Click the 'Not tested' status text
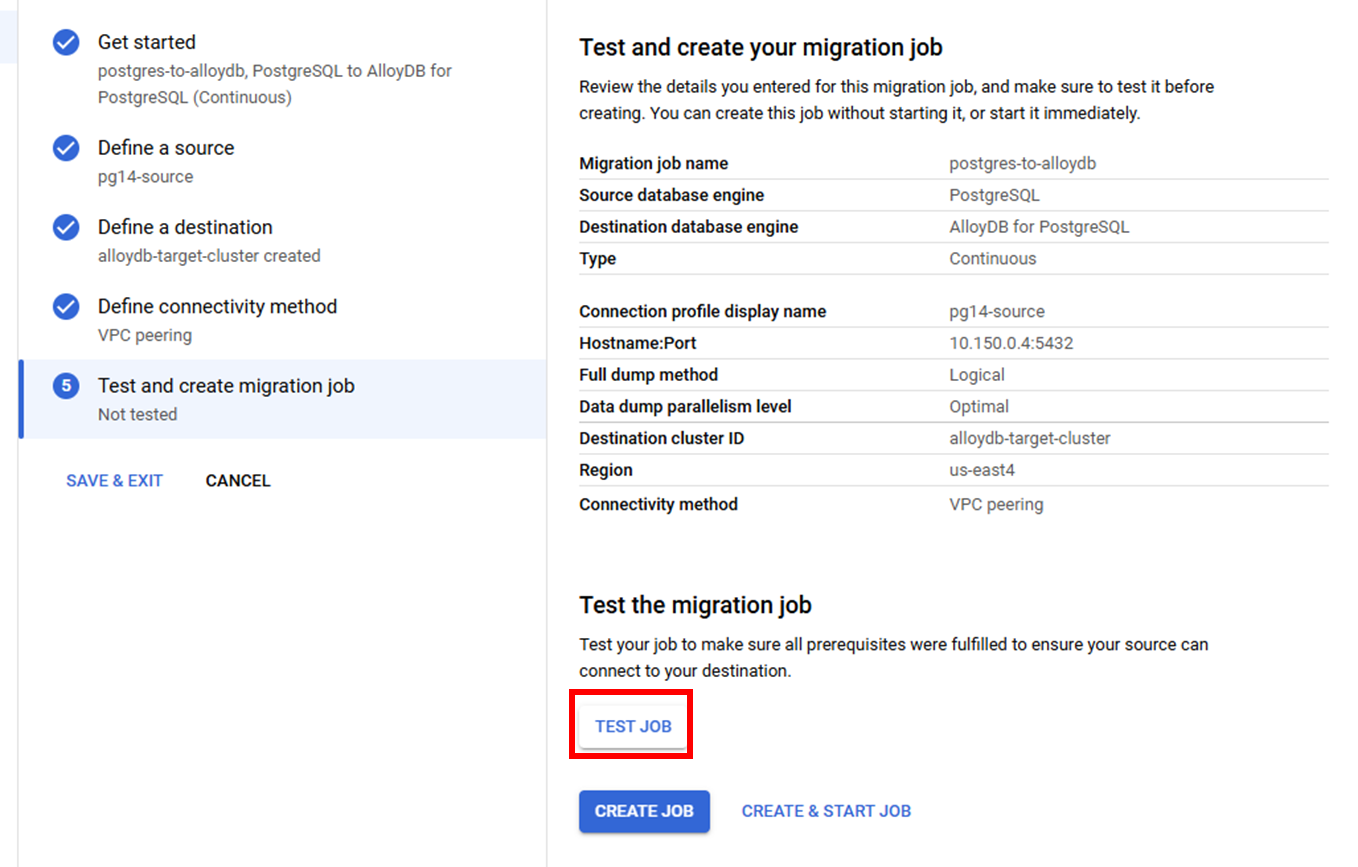This screenshot has width=1358, height=867. pos(138,414)
